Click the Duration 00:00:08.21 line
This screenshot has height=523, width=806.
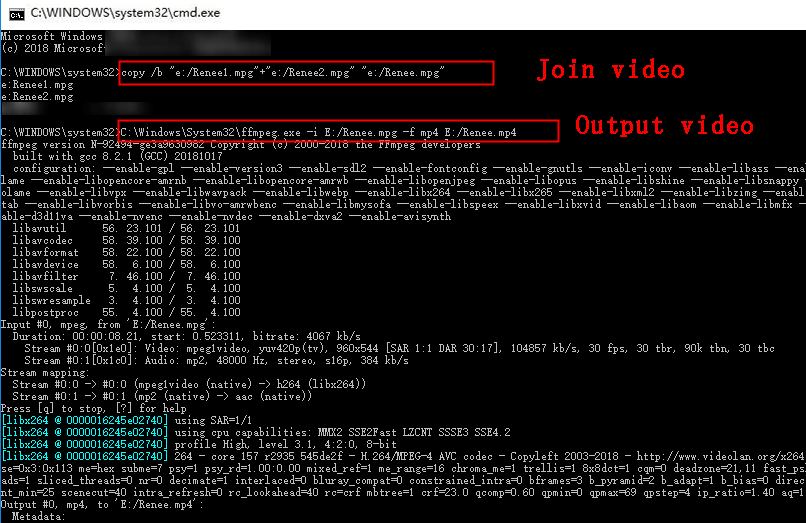190,337
